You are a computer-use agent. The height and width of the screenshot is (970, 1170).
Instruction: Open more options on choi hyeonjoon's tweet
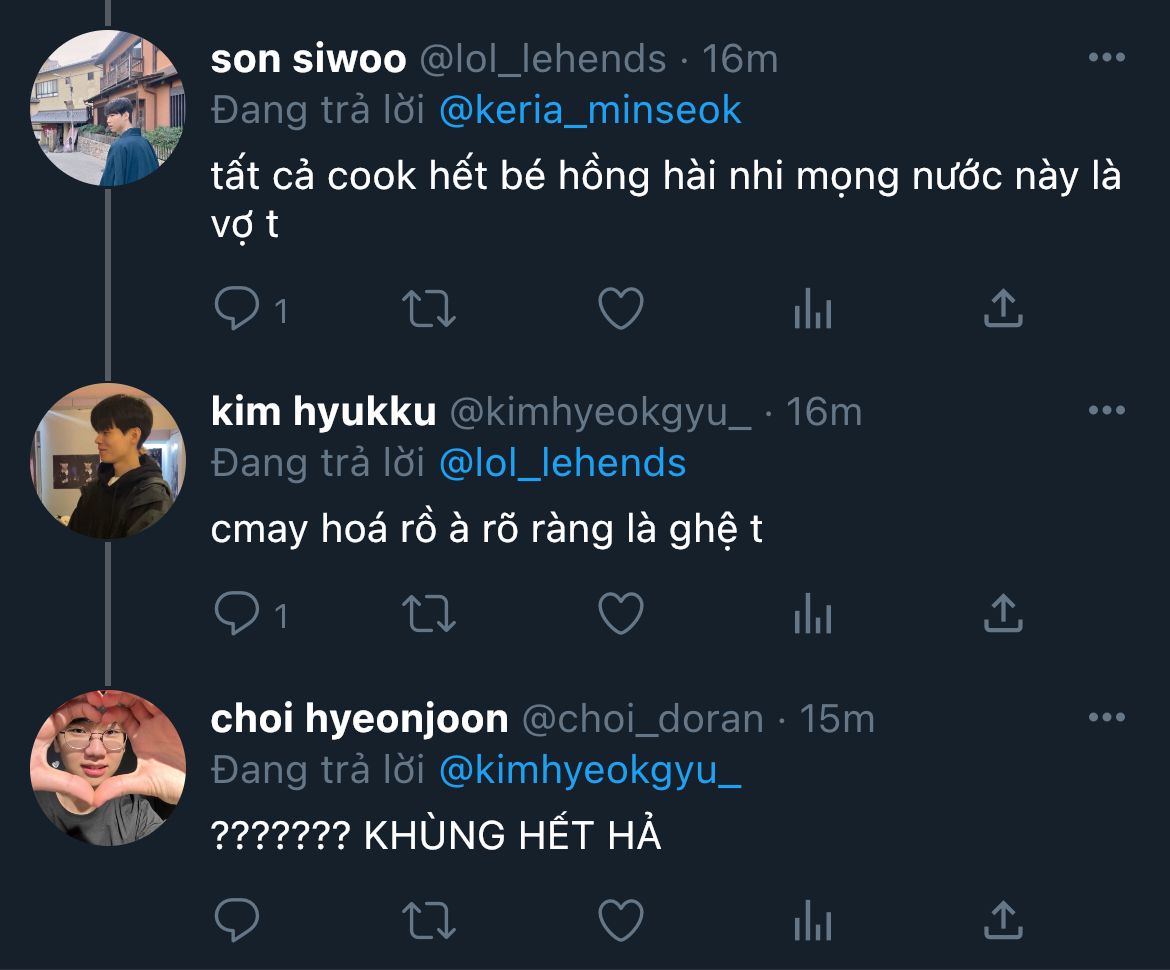1106,717
